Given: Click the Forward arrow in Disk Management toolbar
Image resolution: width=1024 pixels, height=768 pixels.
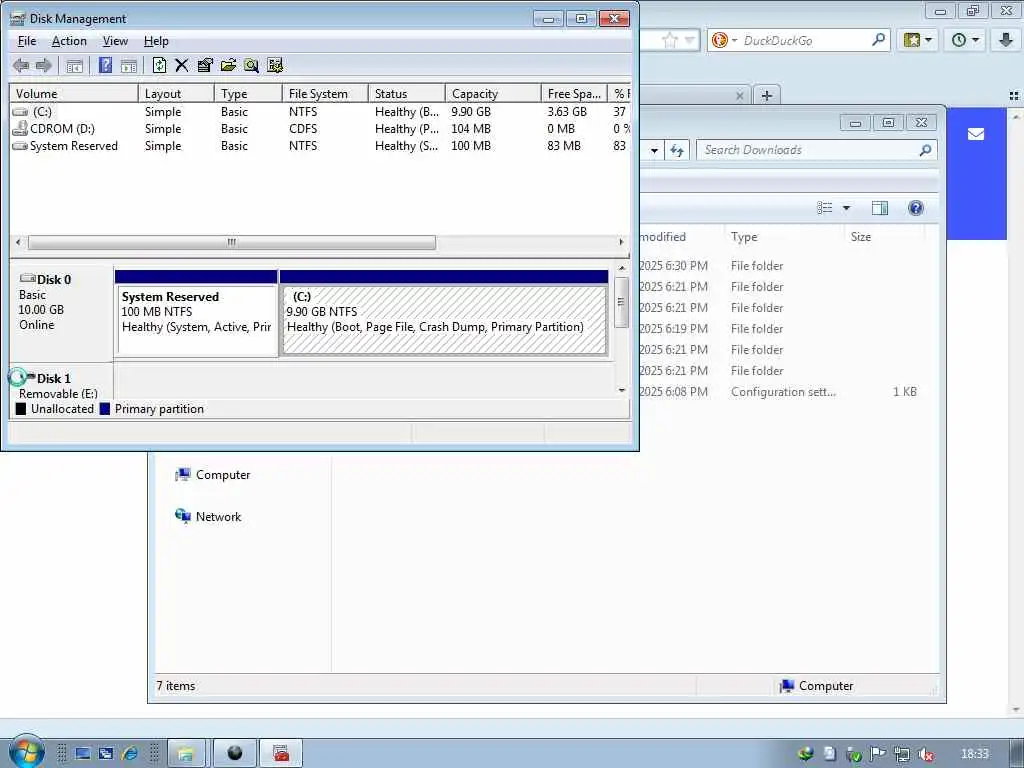Looking at the screenshot, I should (44, 65).
